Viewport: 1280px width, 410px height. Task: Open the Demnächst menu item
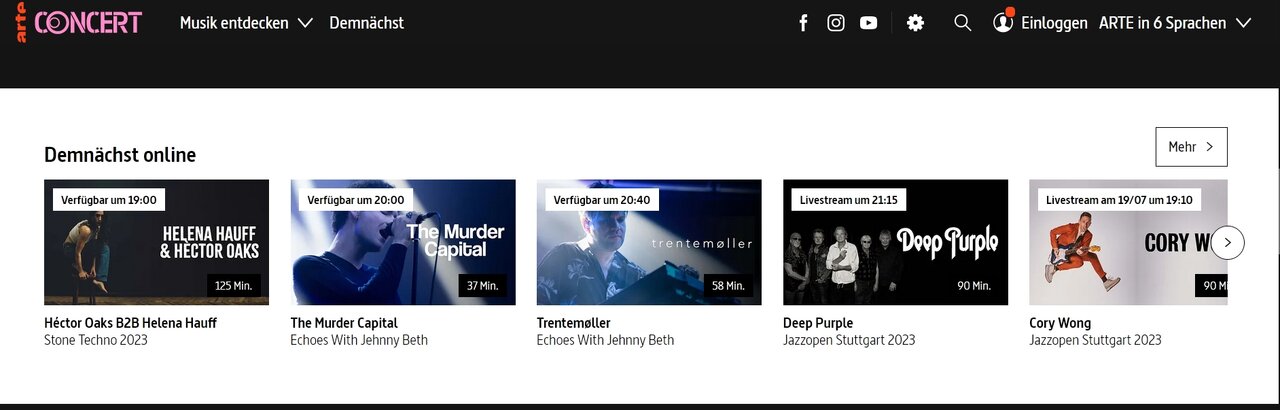click(x=367, y=23)
